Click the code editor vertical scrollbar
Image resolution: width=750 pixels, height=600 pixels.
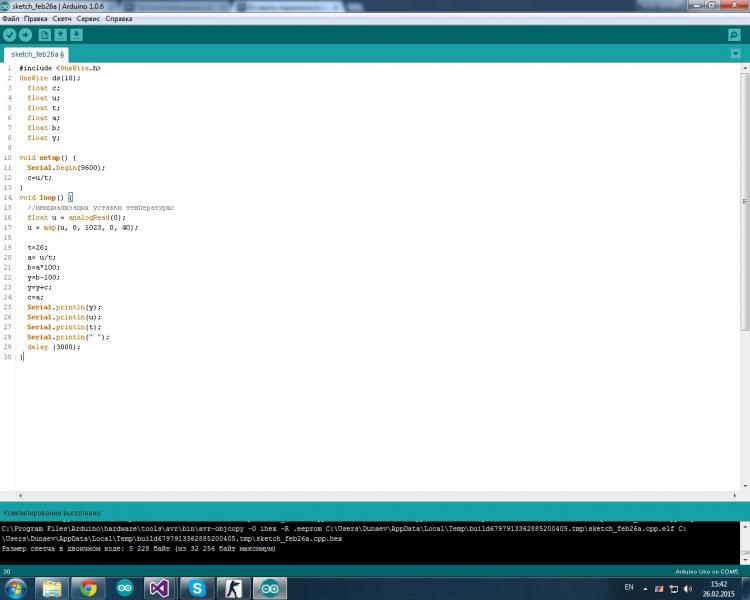point(743,200)
